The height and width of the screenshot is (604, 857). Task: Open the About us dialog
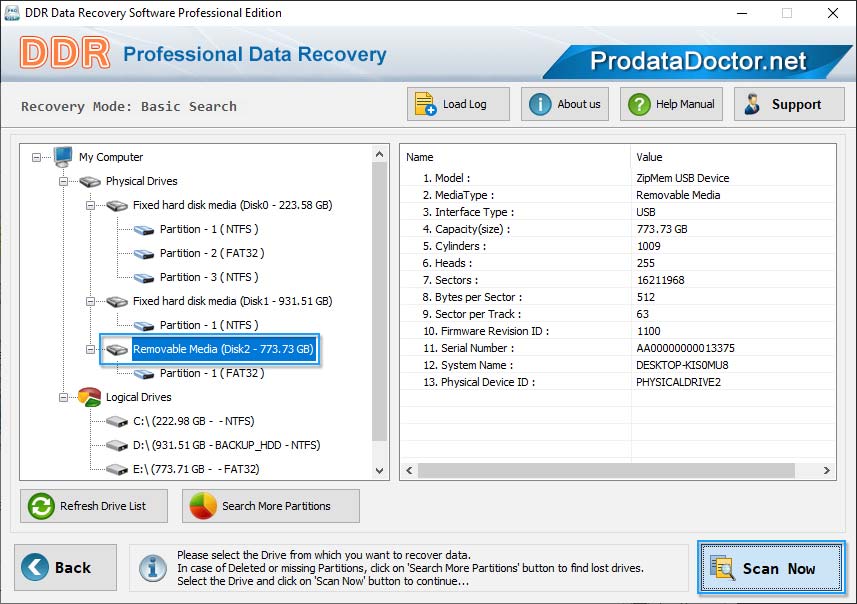click(x=565, y=104)
